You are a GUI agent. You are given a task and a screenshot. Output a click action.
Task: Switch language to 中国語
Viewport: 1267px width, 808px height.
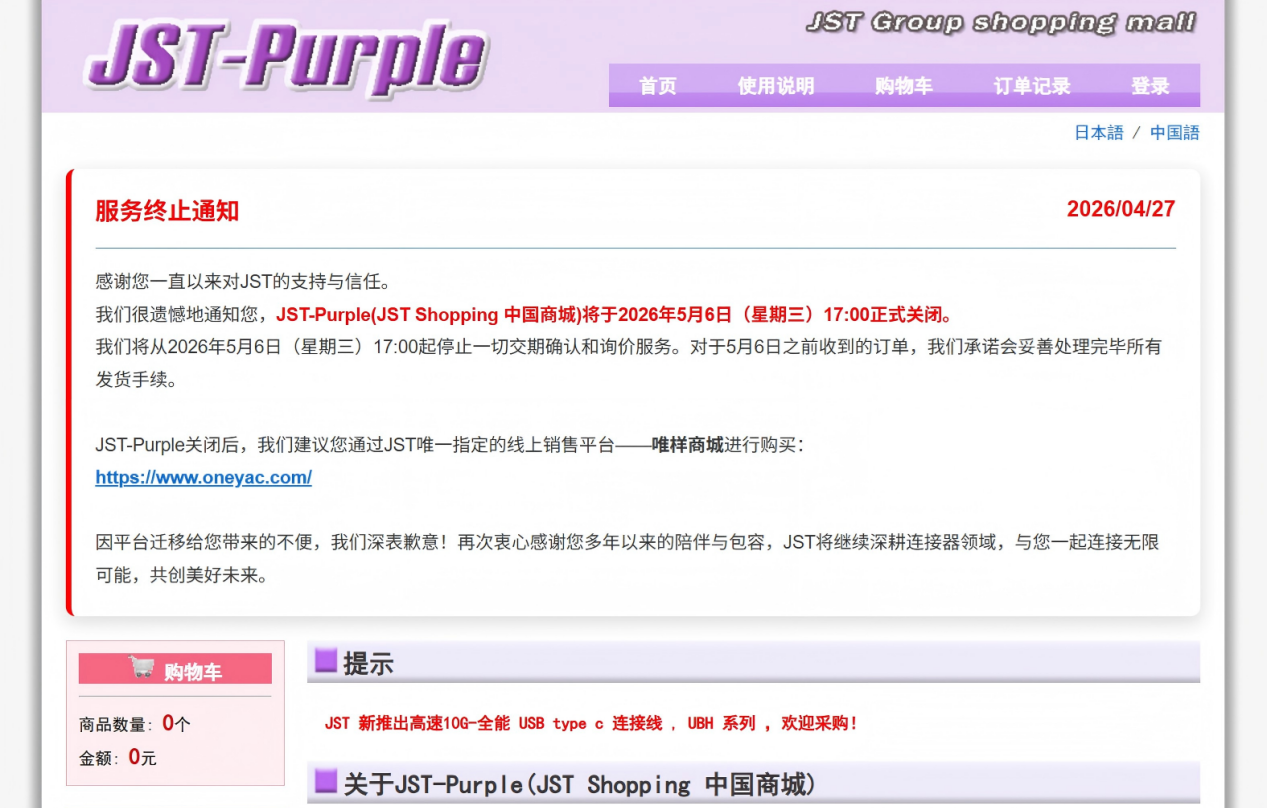[x=1176, y=132]
